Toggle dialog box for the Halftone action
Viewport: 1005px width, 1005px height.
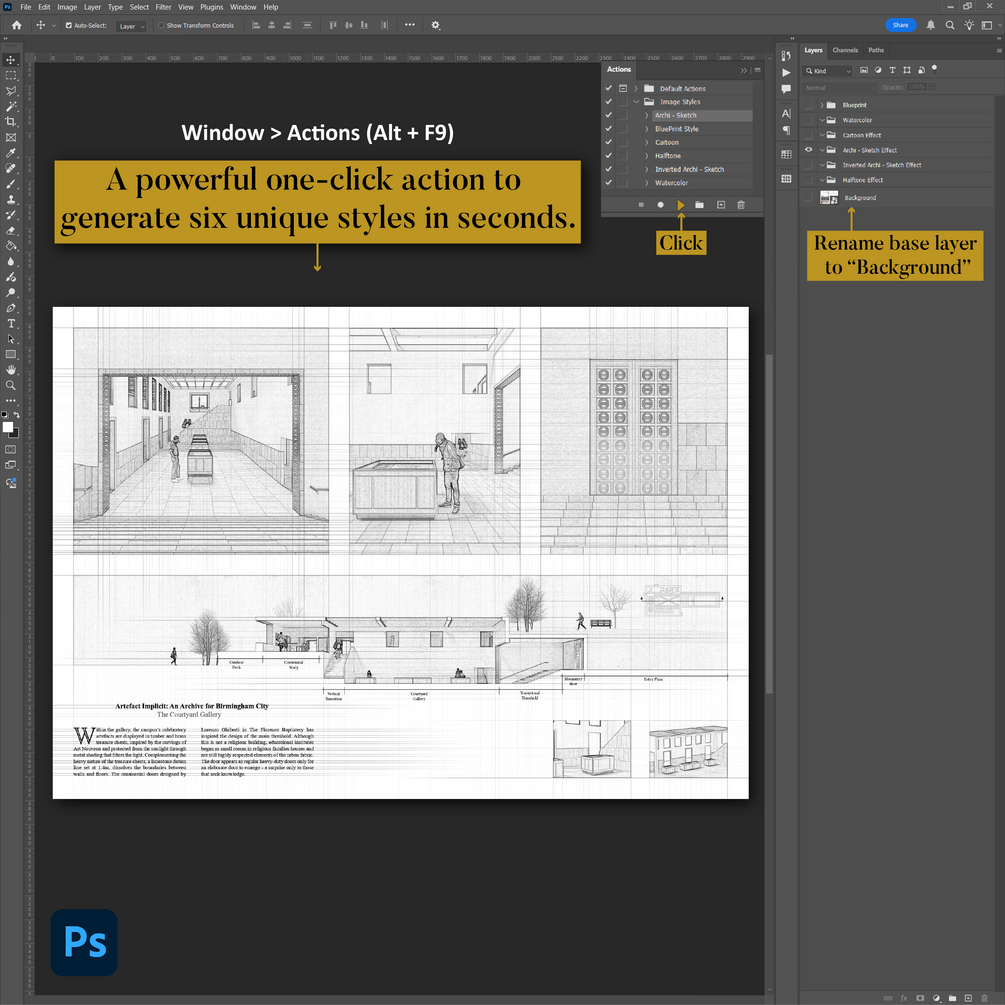(622, 156)
